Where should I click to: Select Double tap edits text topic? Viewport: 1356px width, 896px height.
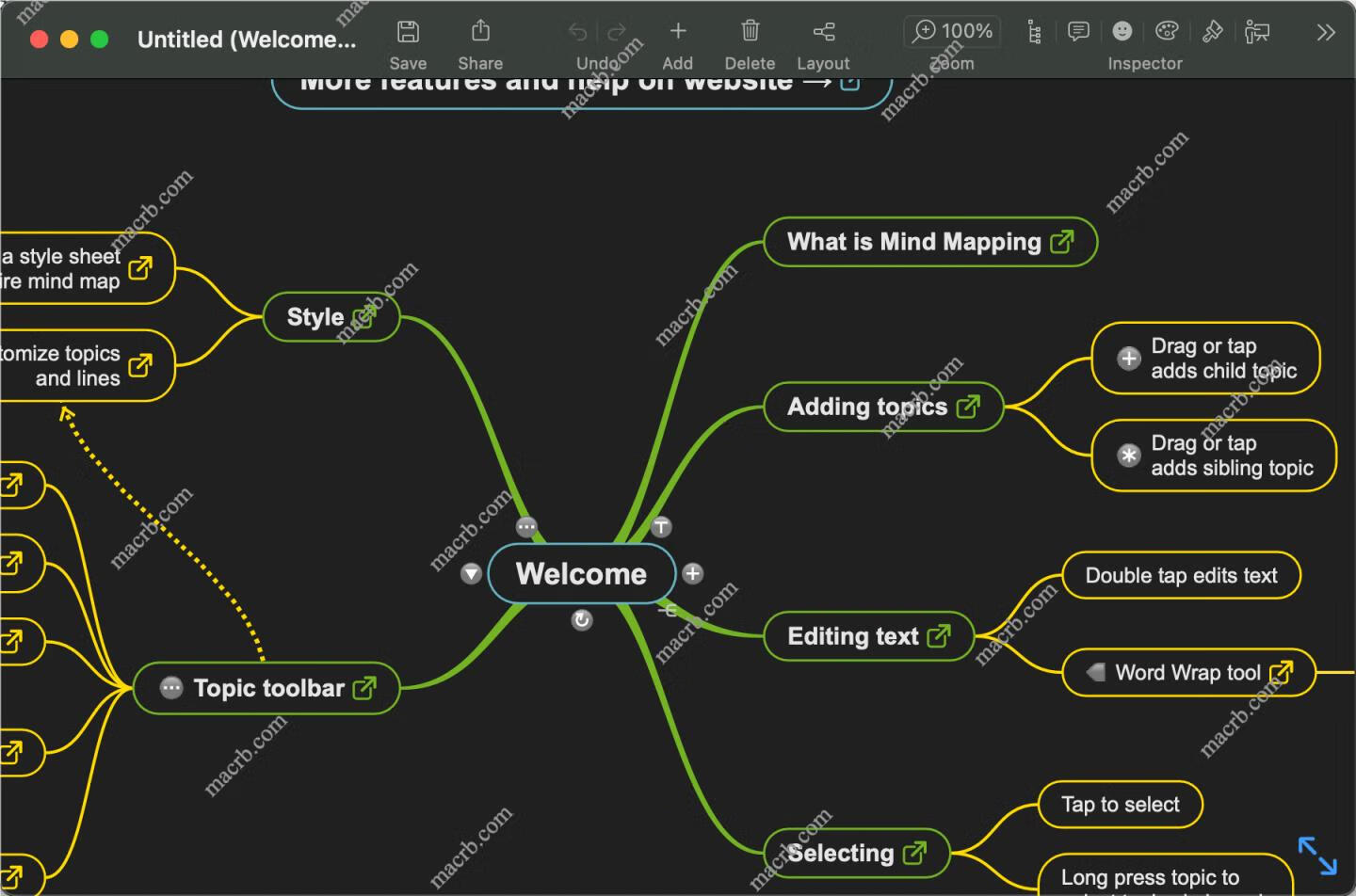click(x=1181, y=575)
